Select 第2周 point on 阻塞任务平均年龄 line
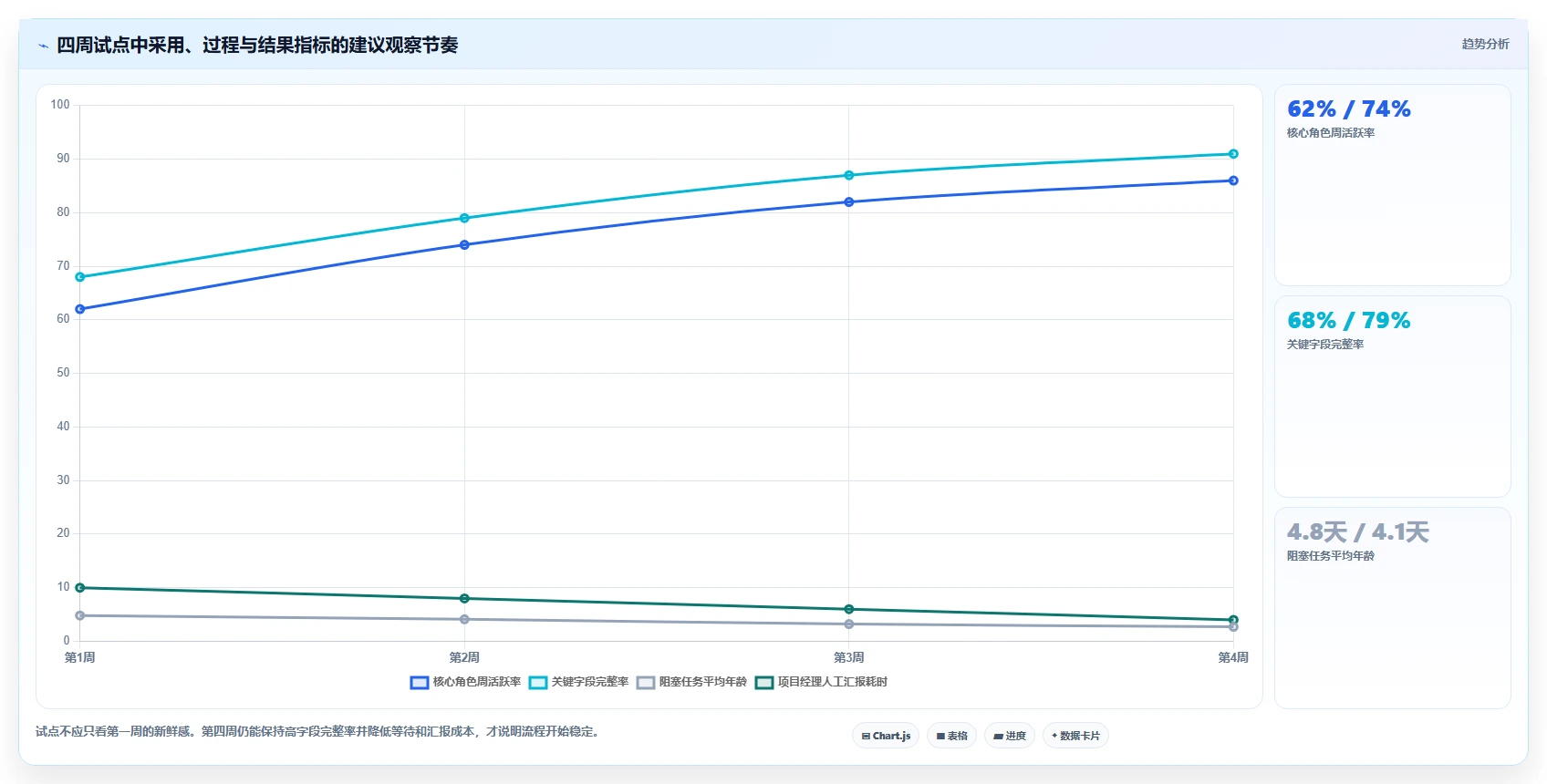This screenshot has width=1547, height=784. coord(464,619)
